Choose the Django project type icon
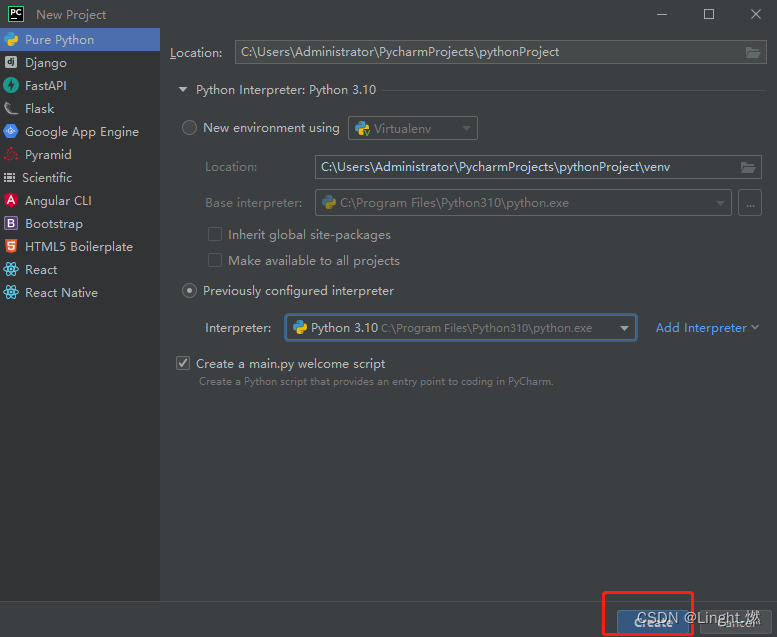The height and width of the screenshot is (637, 777). point(11,62)
